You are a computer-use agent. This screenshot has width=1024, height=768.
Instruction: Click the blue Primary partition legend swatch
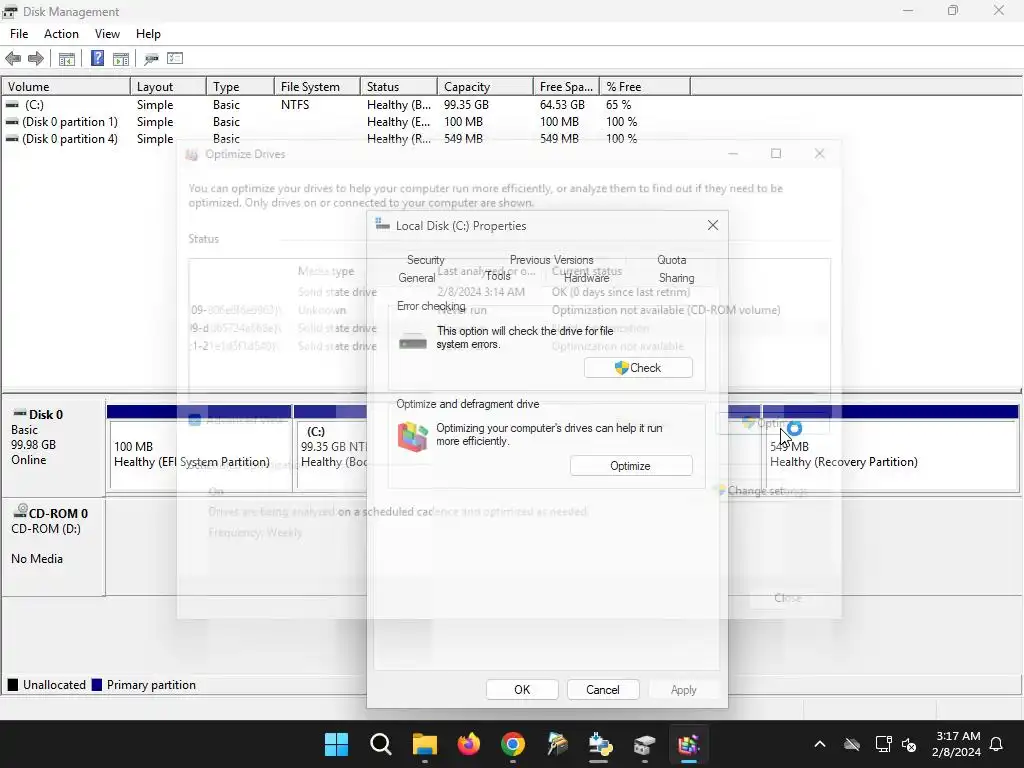[97, 684]
